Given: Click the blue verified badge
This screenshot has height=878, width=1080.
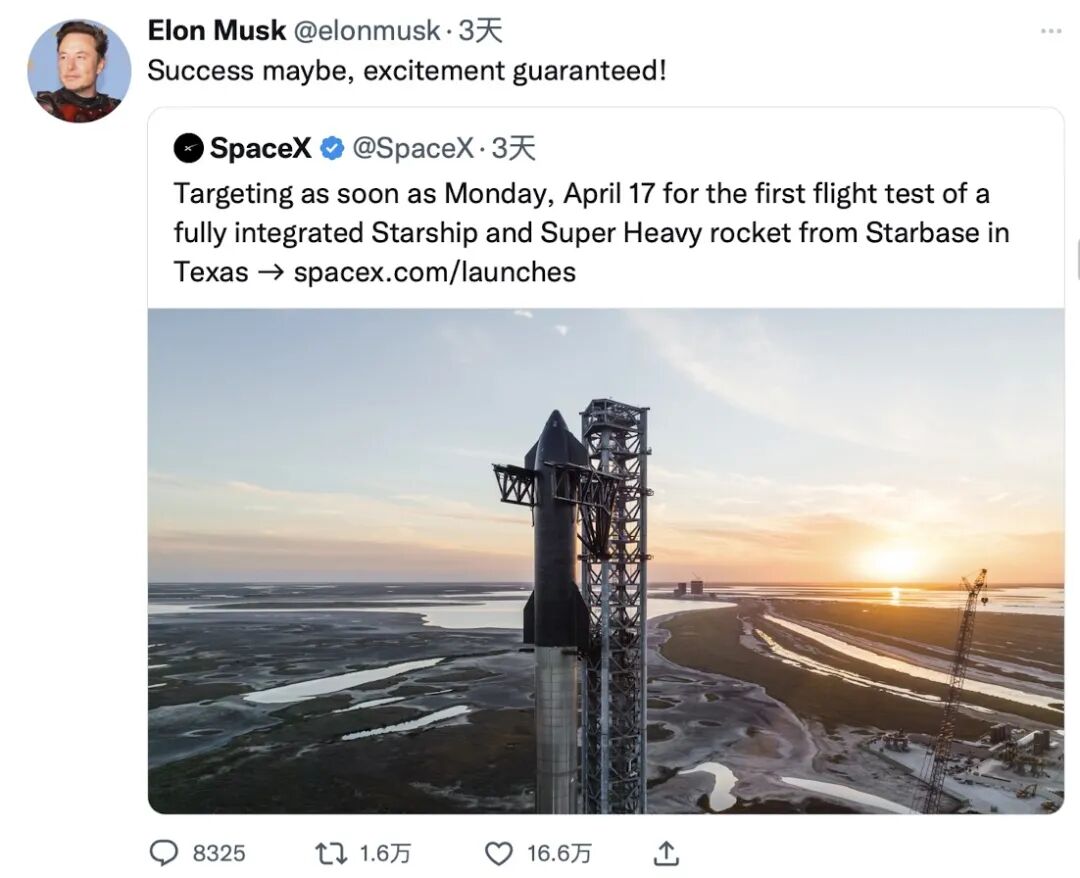Looking at the screenshot, I should [x=332, y=149].
